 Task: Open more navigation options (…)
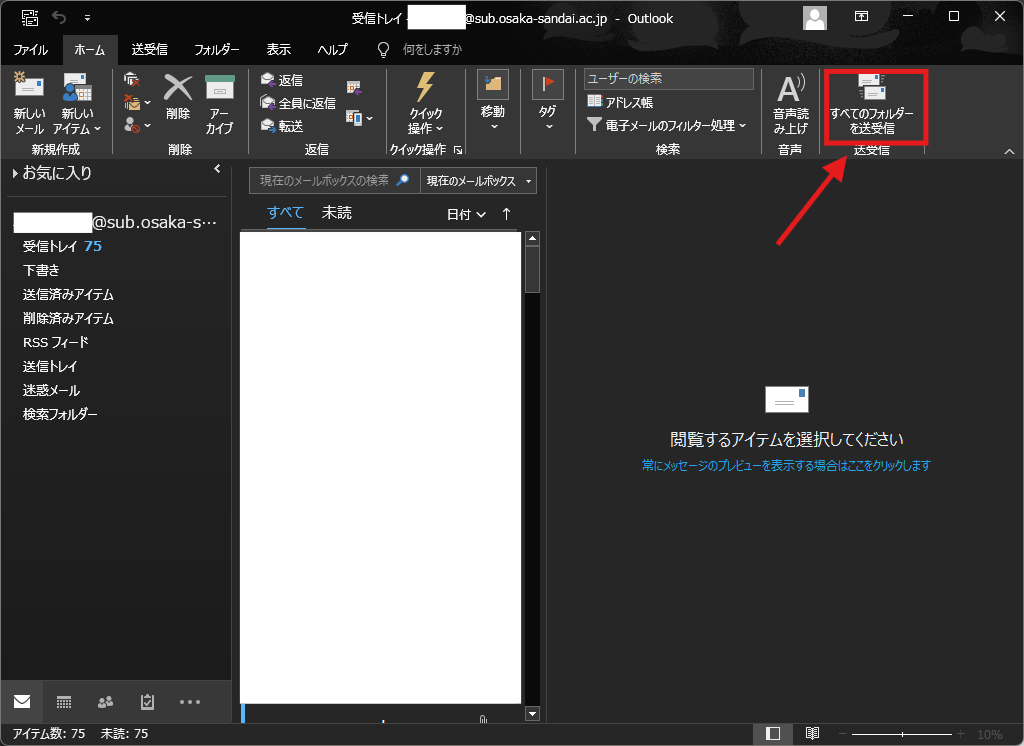190,702
